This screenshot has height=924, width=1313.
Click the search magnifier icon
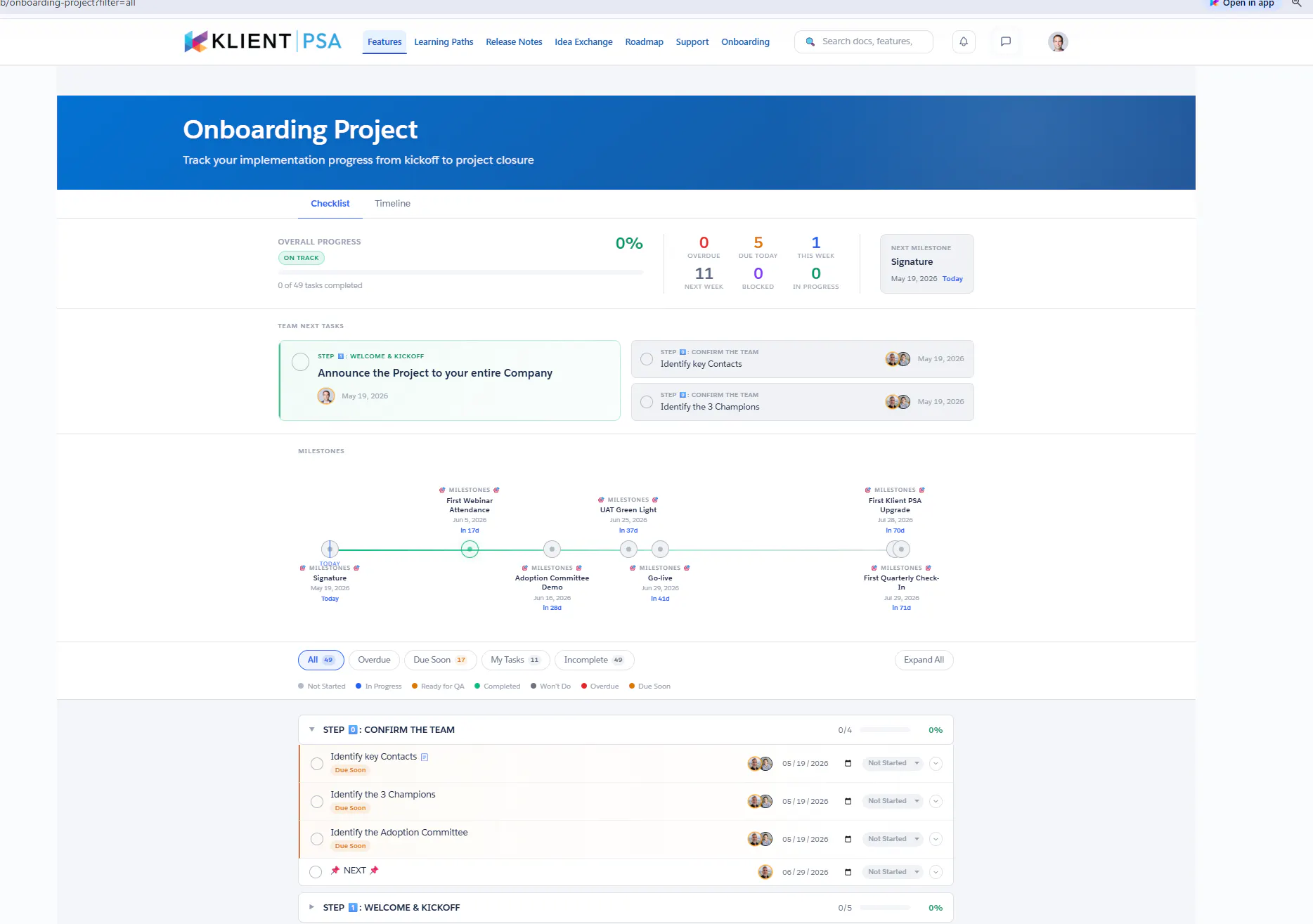810,41
